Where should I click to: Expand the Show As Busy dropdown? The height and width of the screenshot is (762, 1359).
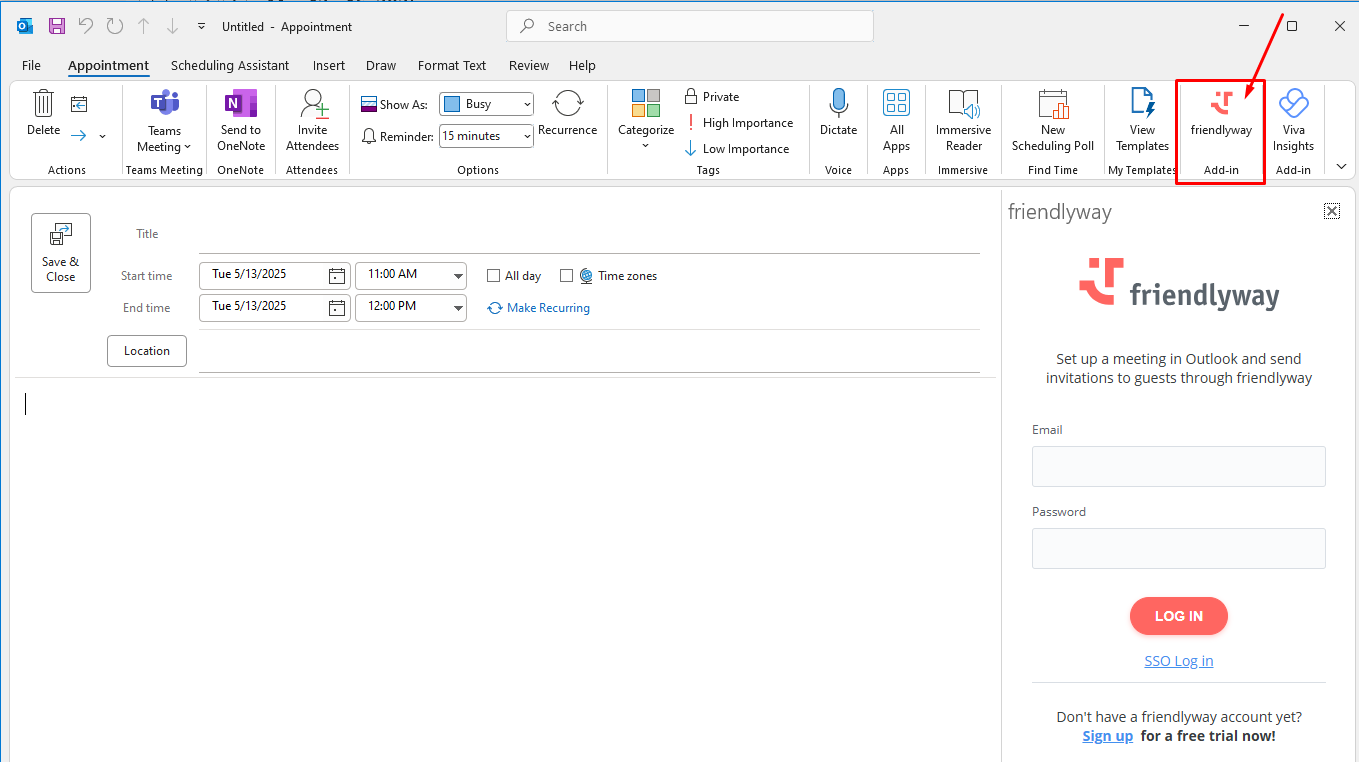(x=526, y=104)
